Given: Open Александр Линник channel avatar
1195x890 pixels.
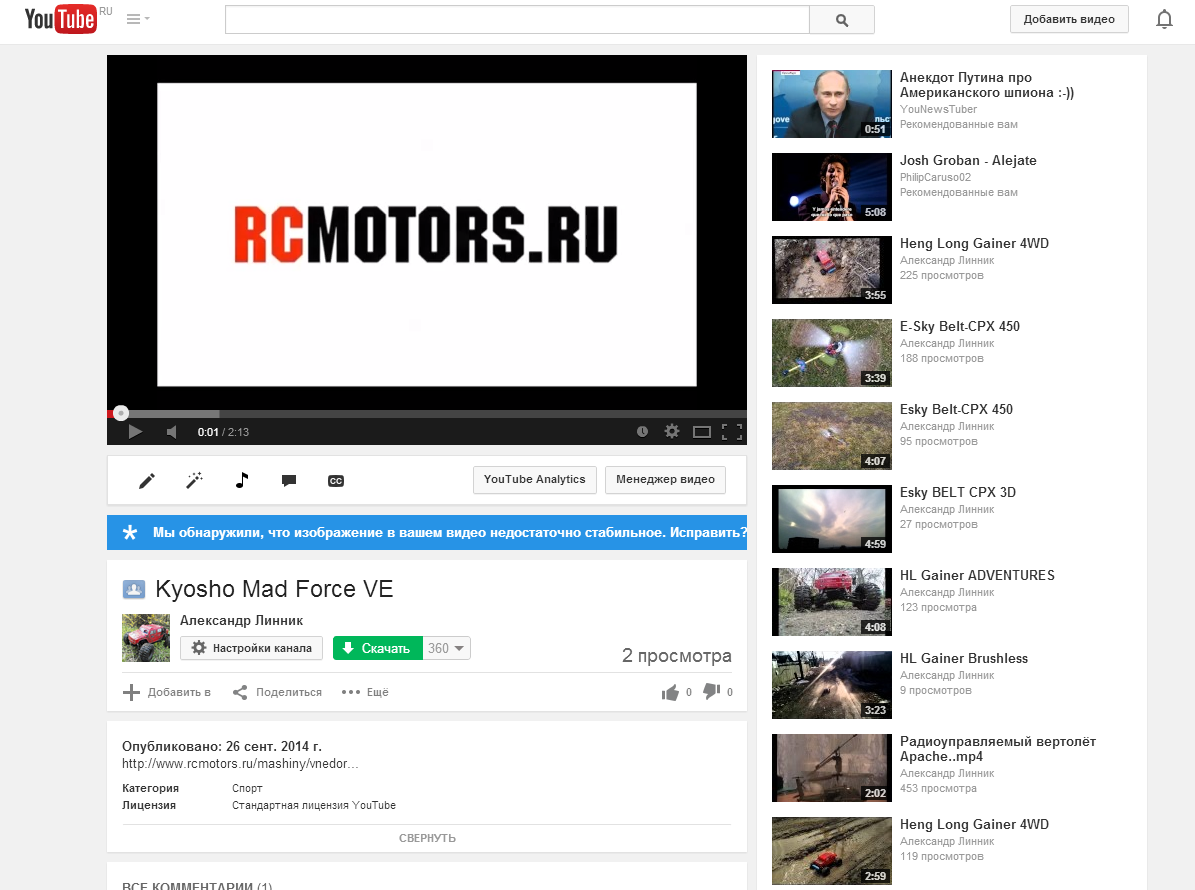Looking at the screenshot, I should point(146,638).
